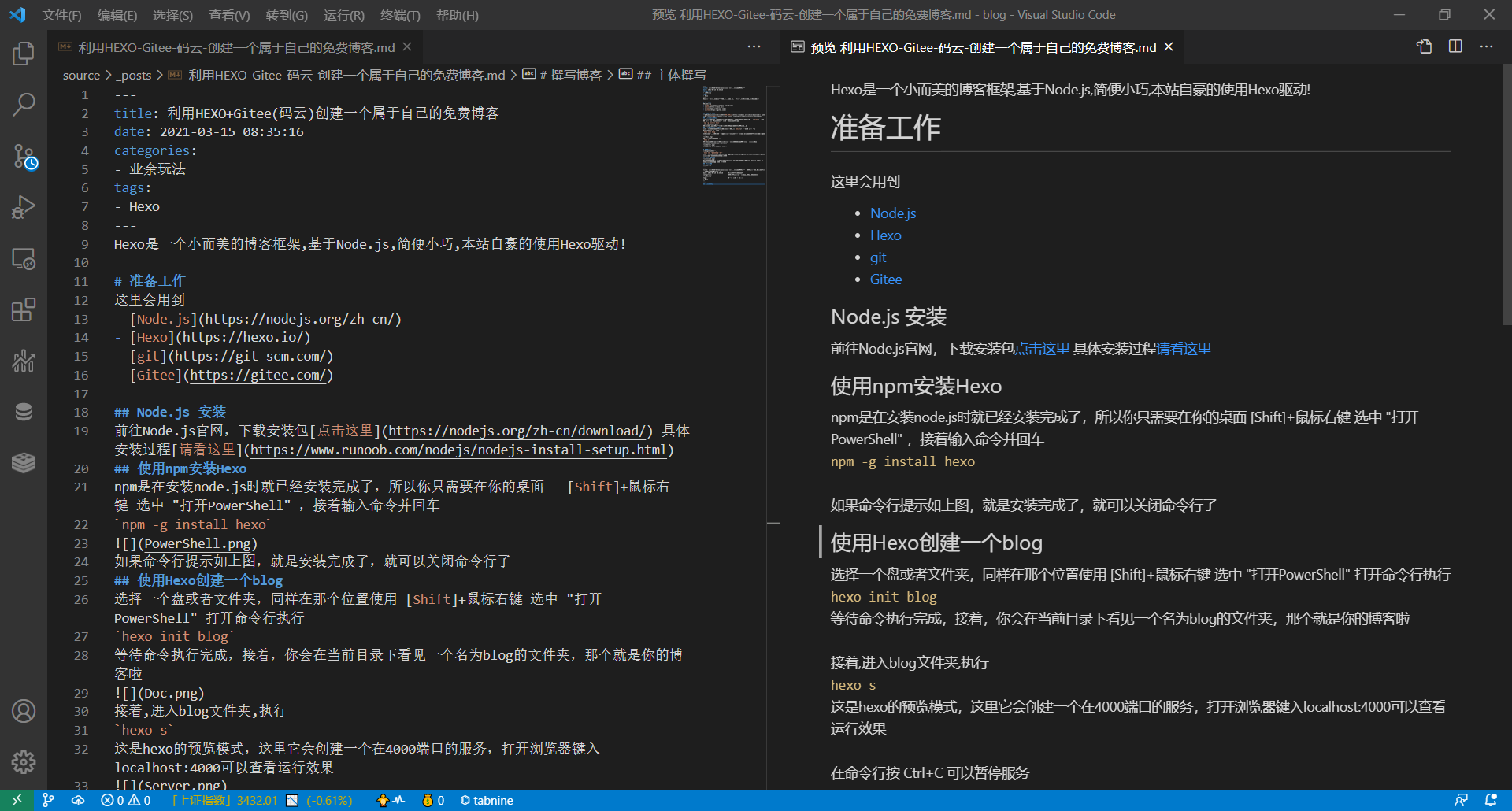Open the Search view in the activity bar
Viewport: 1512px width, 811px height.
coord(24,104)
